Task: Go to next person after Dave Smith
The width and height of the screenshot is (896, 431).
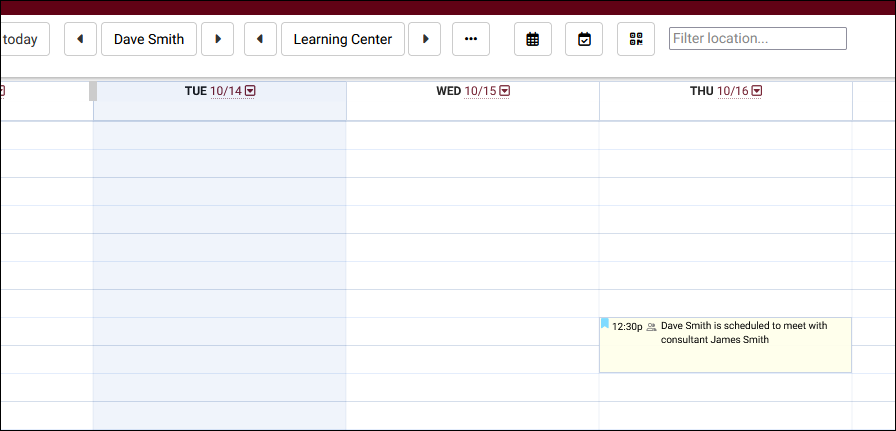Action: [x=218, y=39]
